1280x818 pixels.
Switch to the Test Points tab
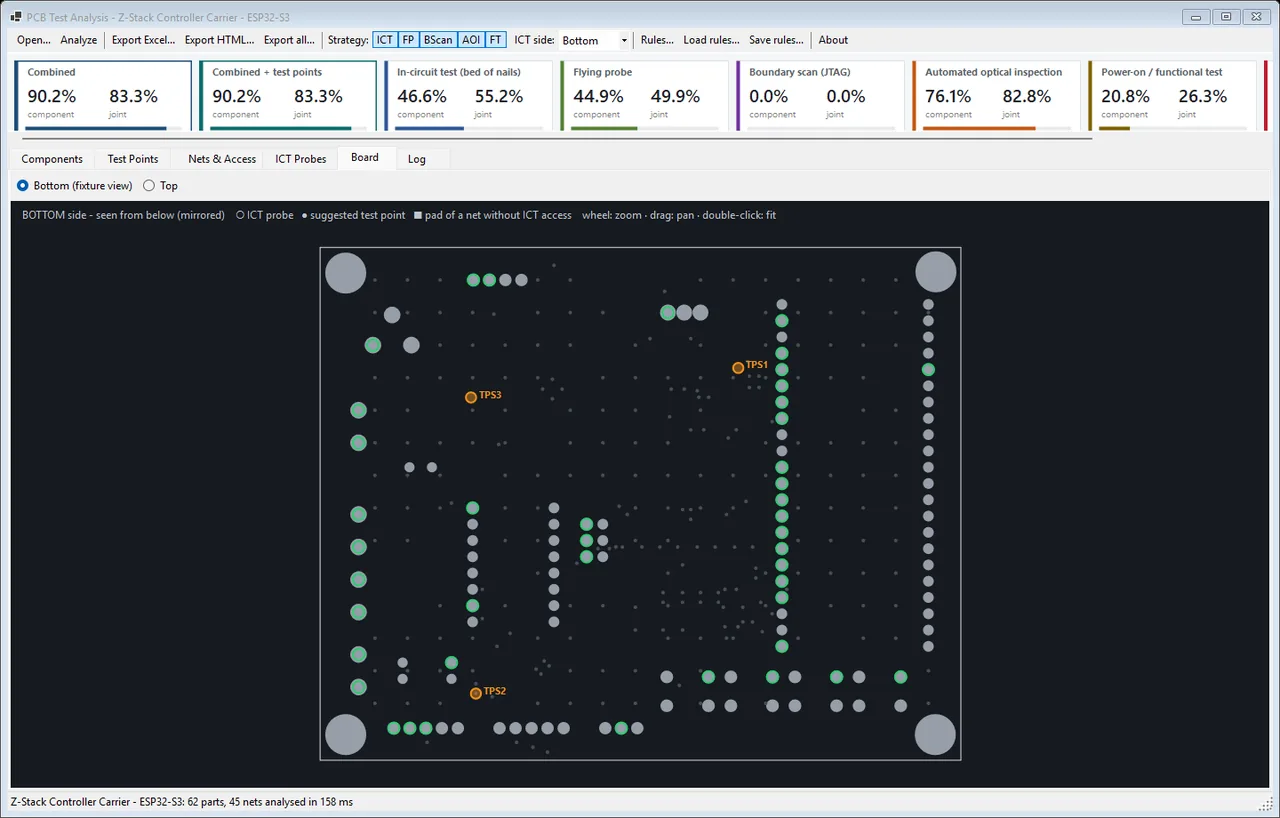click(x=133, y=159)
